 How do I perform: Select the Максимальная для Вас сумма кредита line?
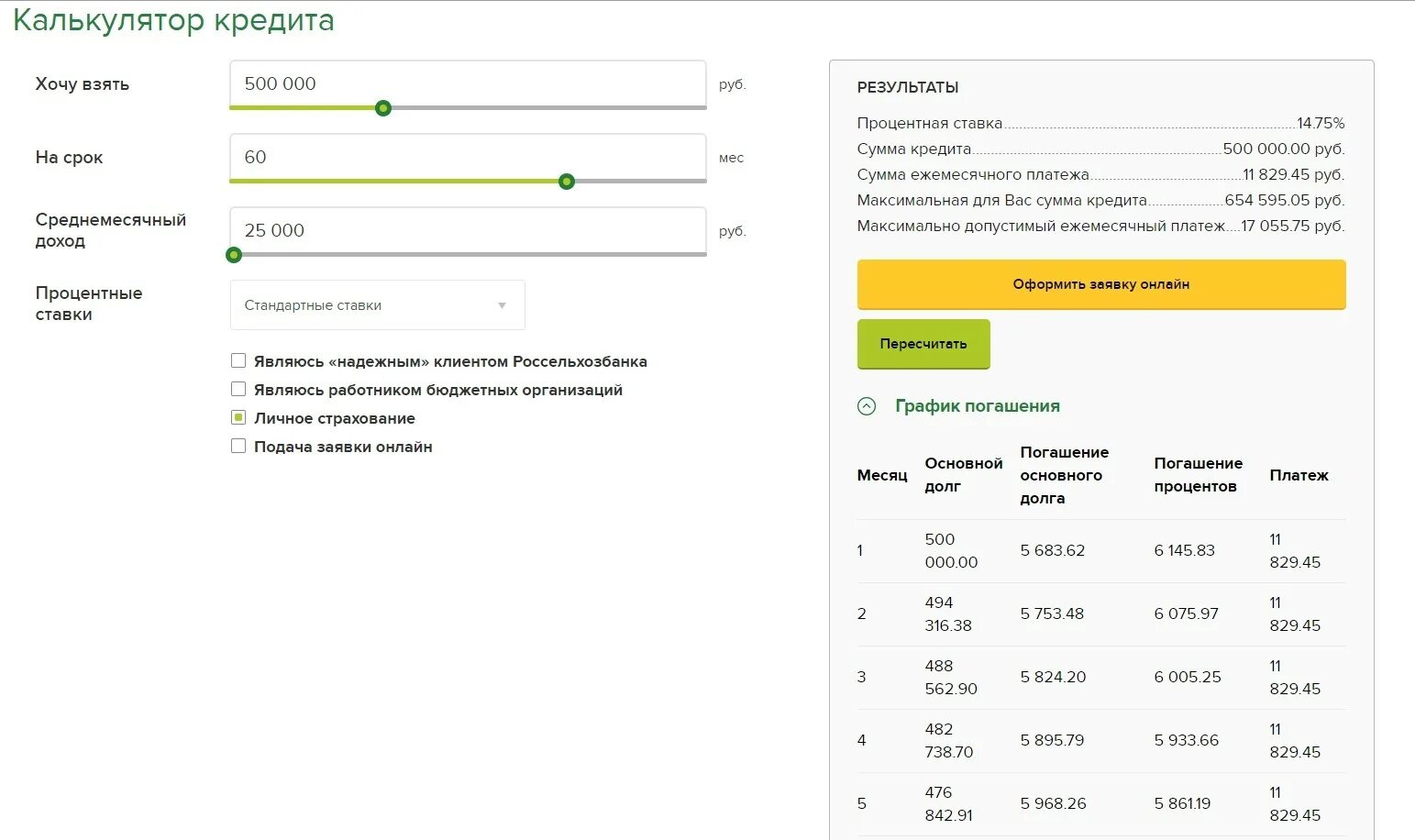pos(1100,200)
